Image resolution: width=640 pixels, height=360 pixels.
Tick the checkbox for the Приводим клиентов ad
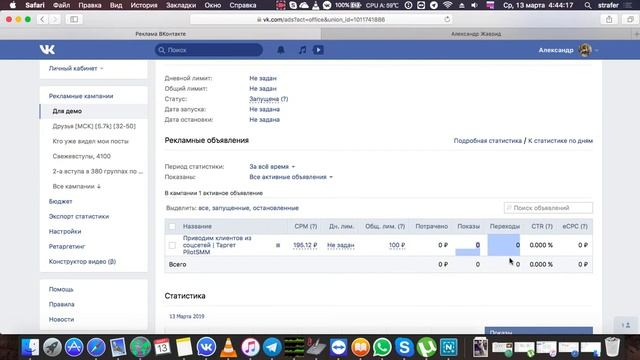pyautogui.click(x=172, y=245)
